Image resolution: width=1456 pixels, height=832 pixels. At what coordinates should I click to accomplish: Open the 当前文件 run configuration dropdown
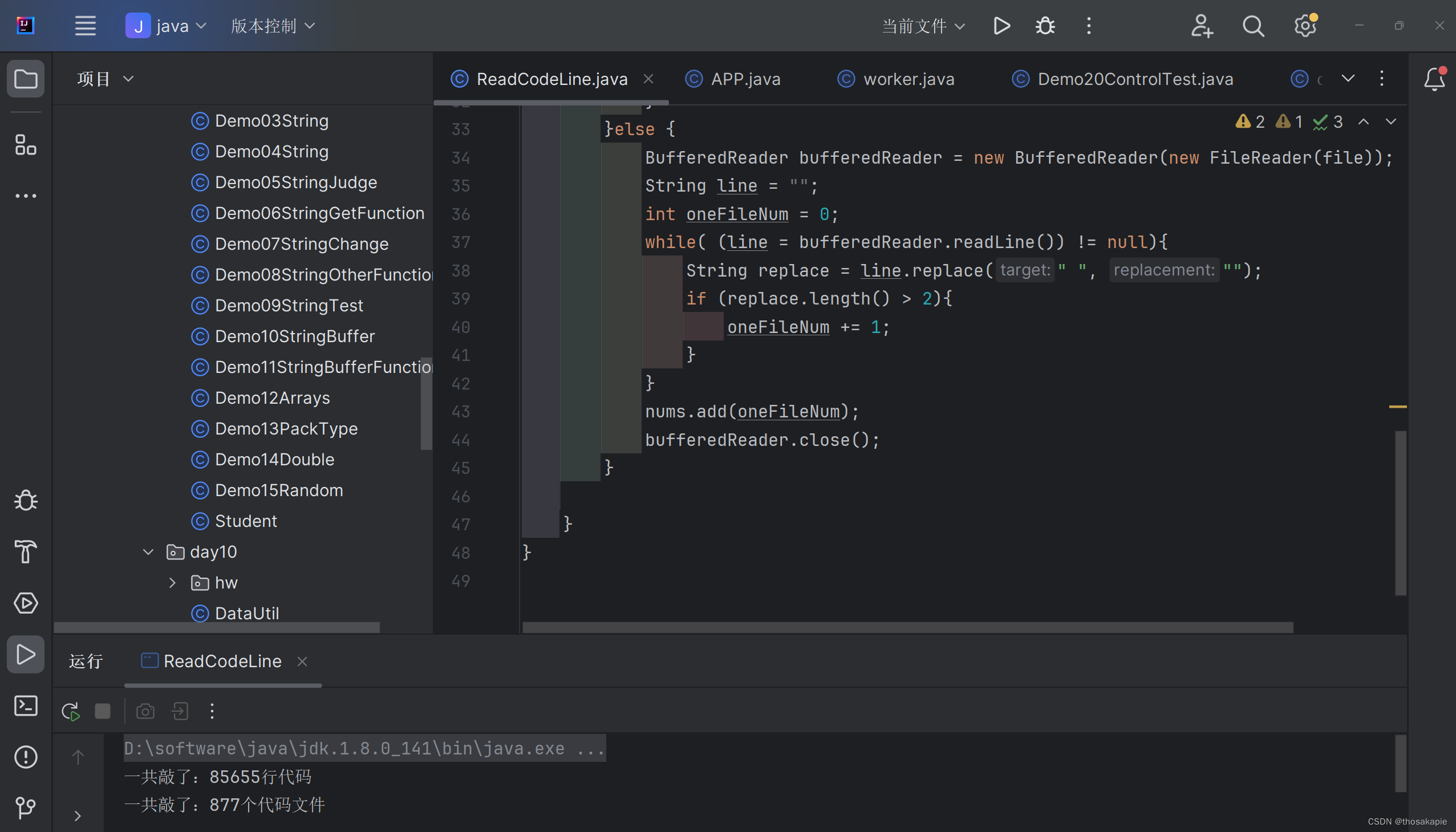923,26
